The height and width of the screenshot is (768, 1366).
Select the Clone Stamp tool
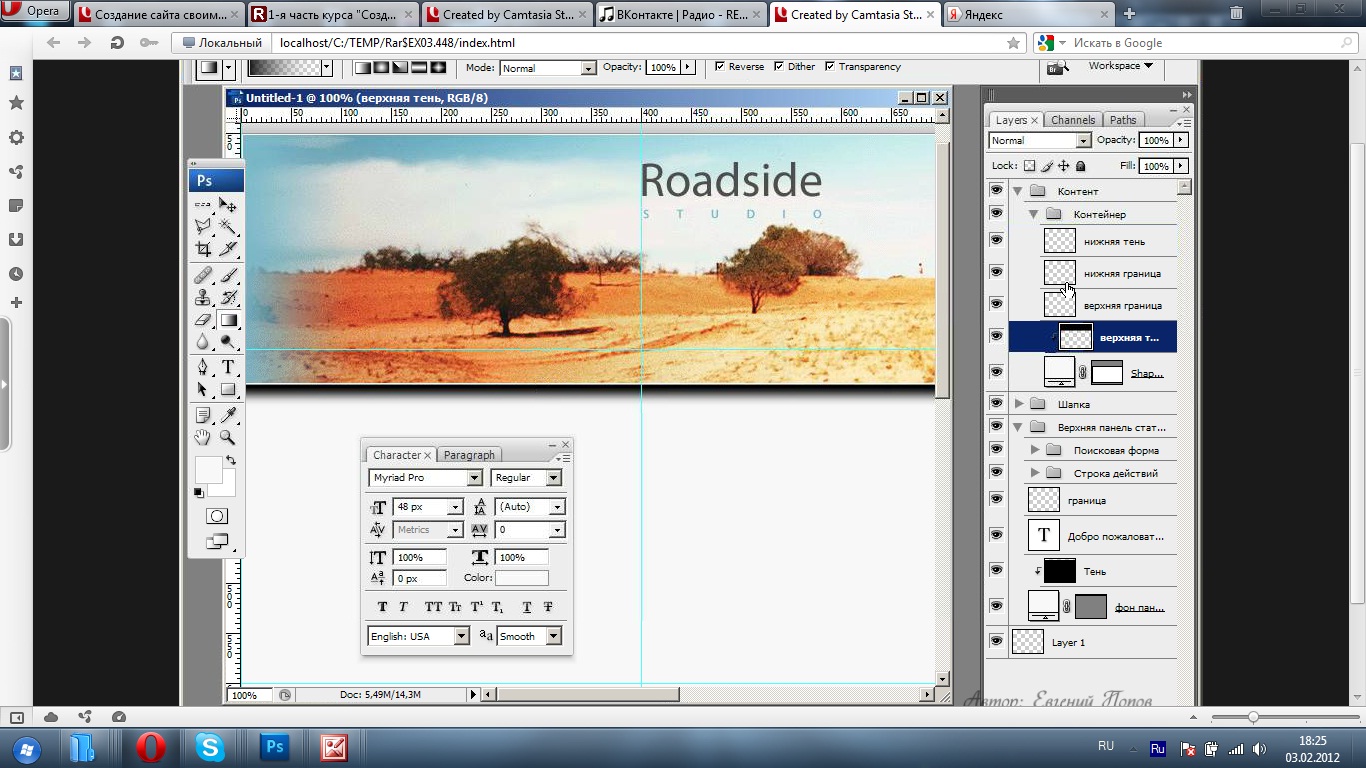tap(203, 297)
